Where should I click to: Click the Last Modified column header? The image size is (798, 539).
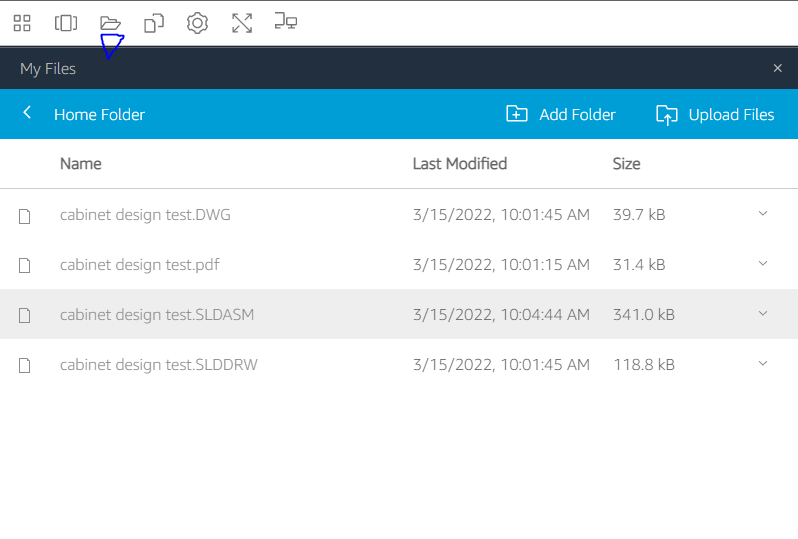(460, 164)
